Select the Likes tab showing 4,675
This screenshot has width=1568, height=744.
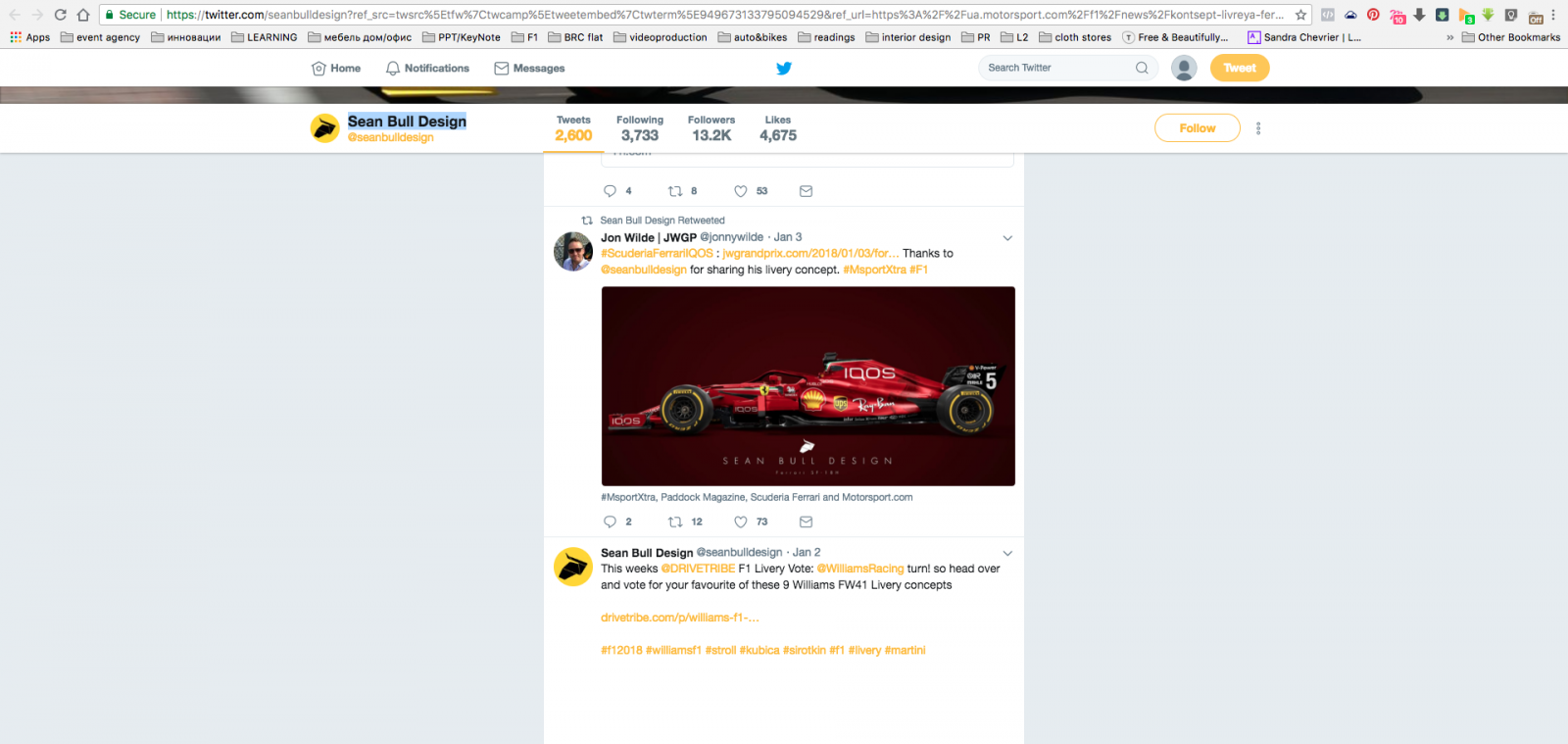coord(778,128)
